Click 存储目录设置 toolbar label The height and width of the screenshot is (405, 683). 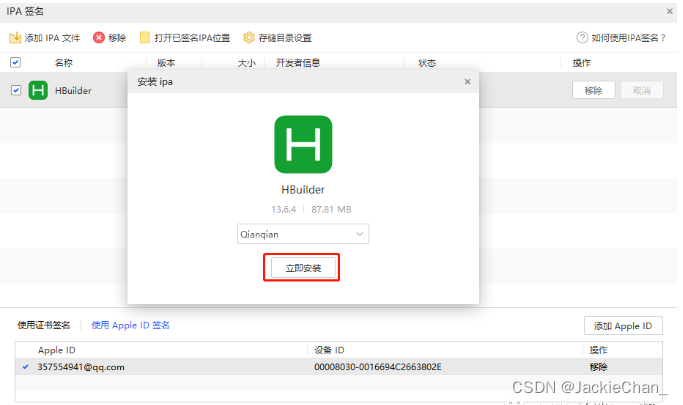(x=285, y=38)
